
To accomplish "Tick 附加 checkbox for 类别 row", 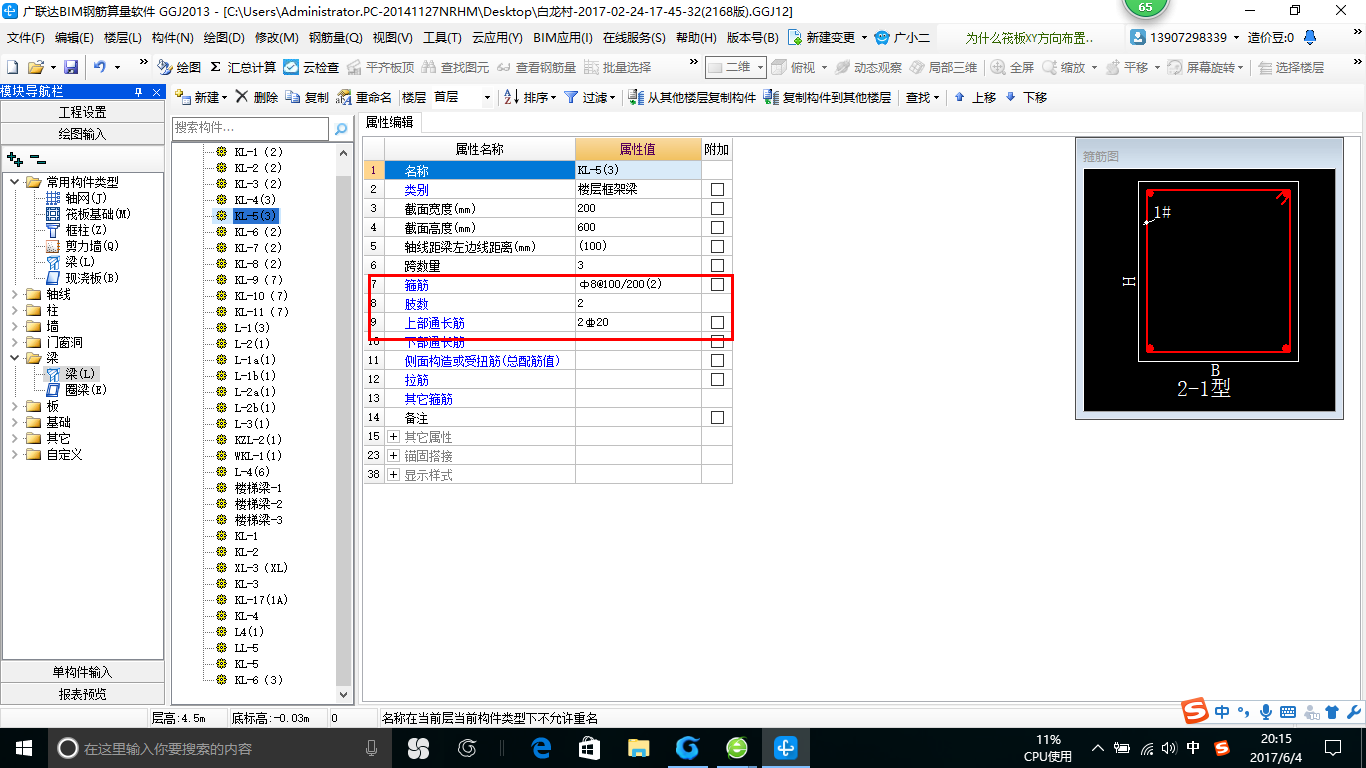I will (x=717, y=189).
